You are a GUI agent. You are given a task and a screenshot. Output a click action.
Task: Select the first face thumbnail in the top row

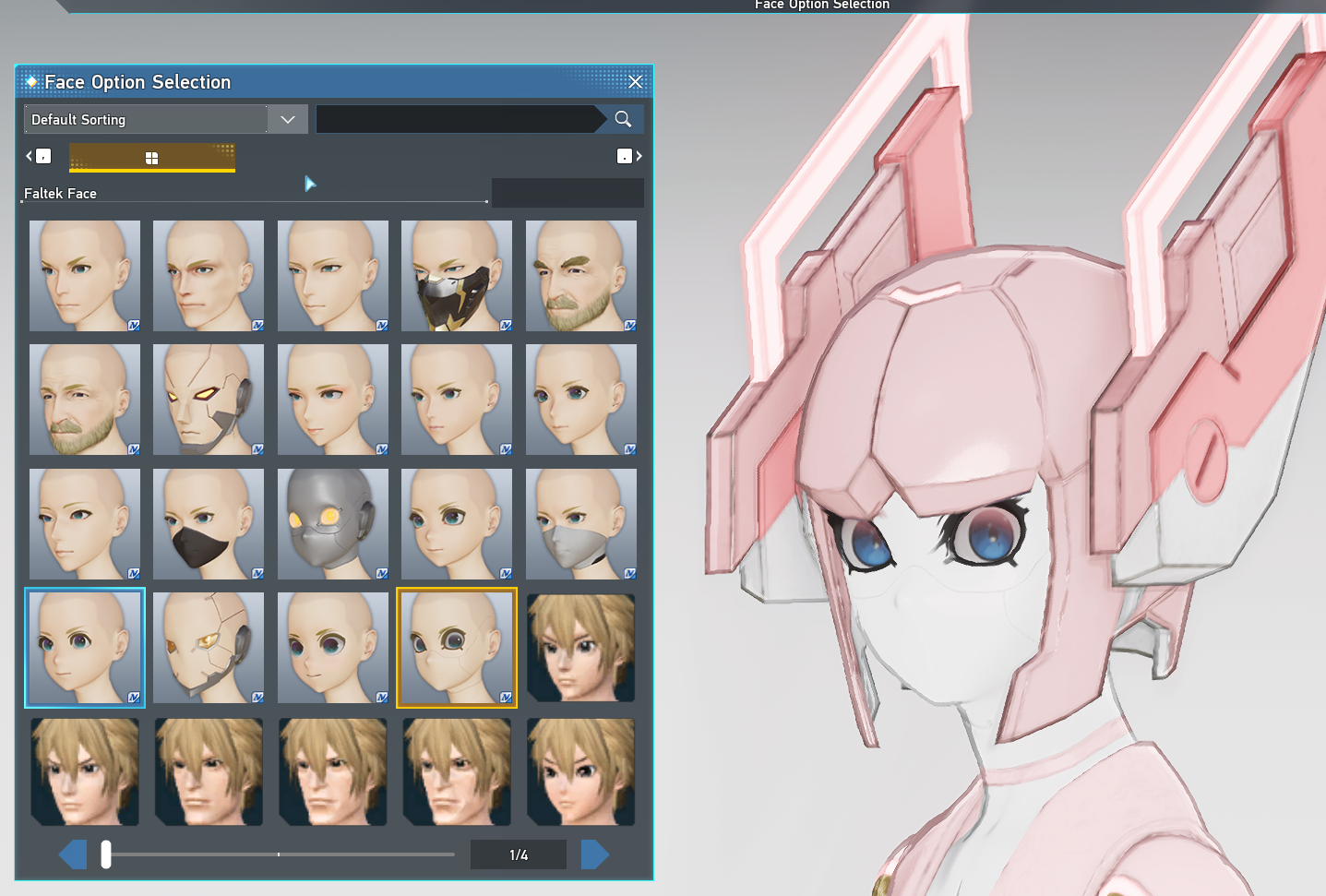pyautogui.click(x=85, y=276)
